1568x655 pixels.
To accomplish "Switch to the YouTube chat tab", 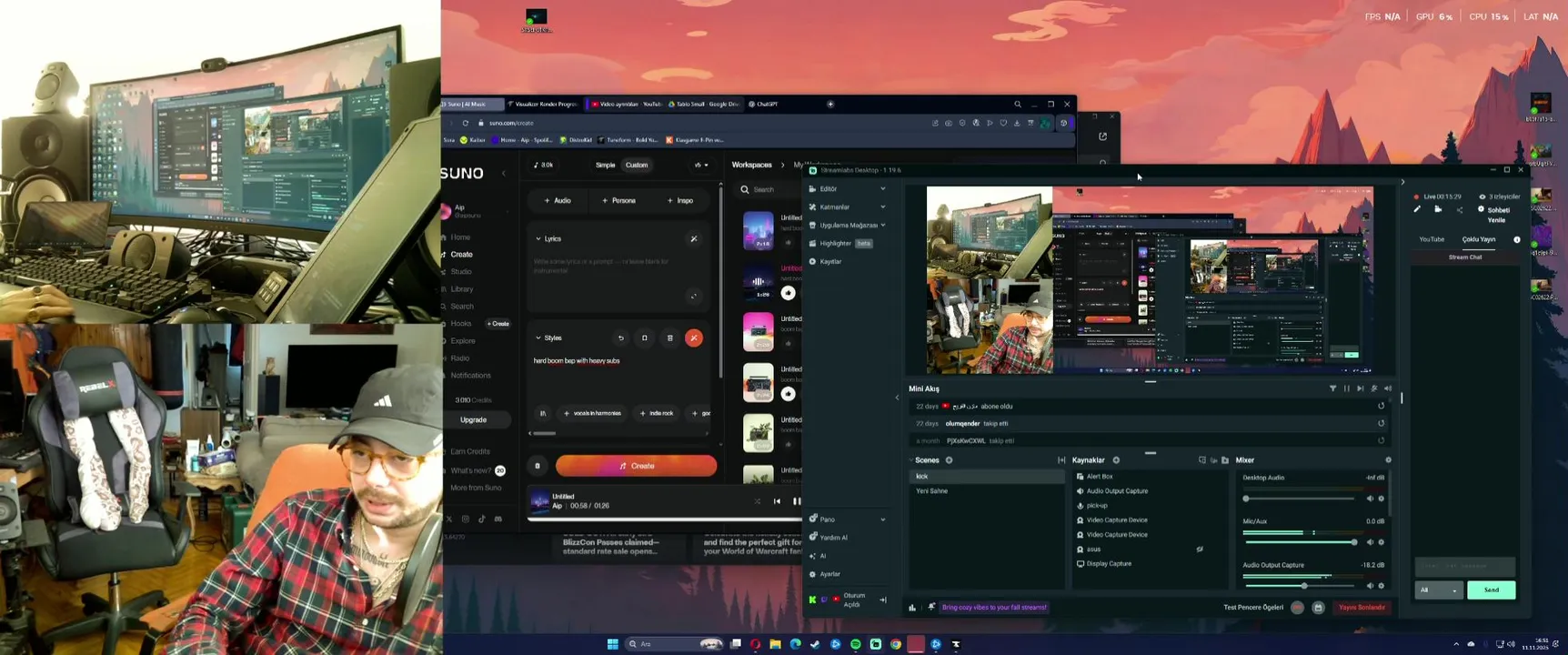I will (x=1432, y=239).
